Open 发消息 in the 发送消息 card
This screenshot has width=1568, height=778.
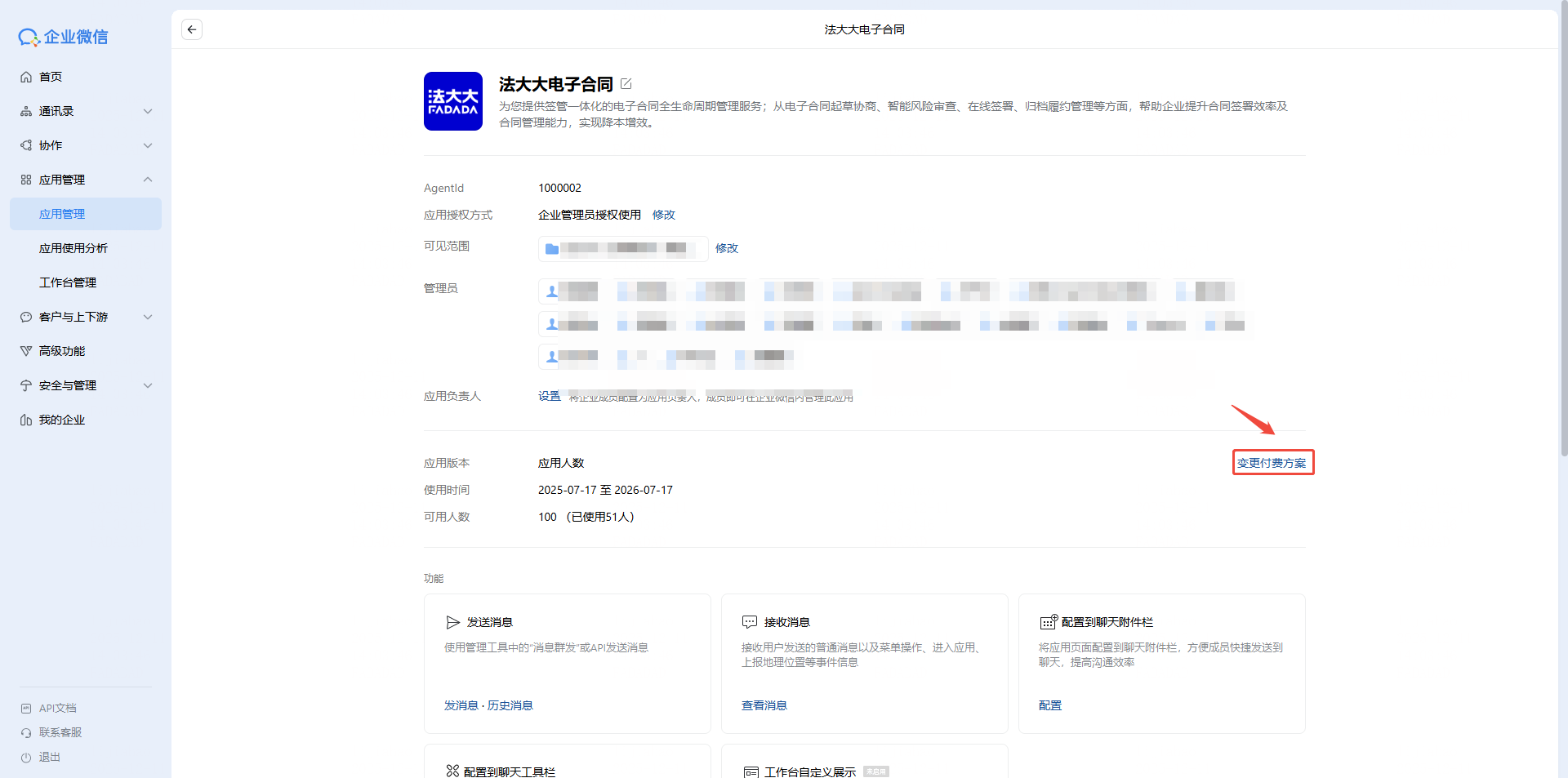(461, 705)
